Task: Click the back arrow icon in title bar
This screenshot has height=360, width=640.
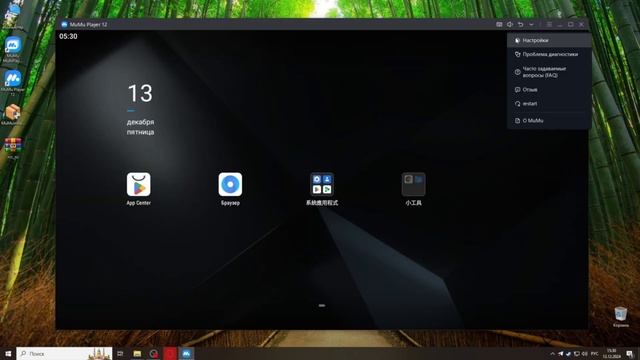Action: tap(520, 24)
